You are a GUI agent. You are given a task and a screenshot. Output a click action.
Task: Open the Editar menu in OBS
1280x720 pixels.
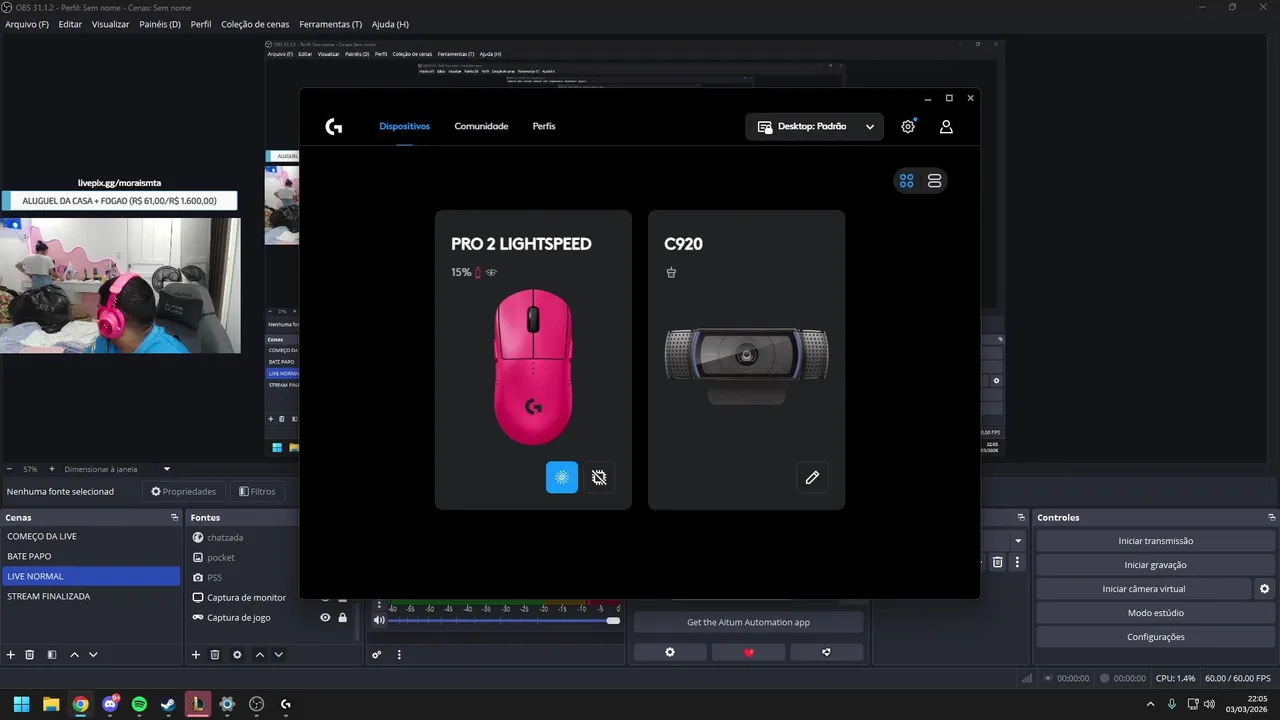pyautogui.click(x=70, y=24)
